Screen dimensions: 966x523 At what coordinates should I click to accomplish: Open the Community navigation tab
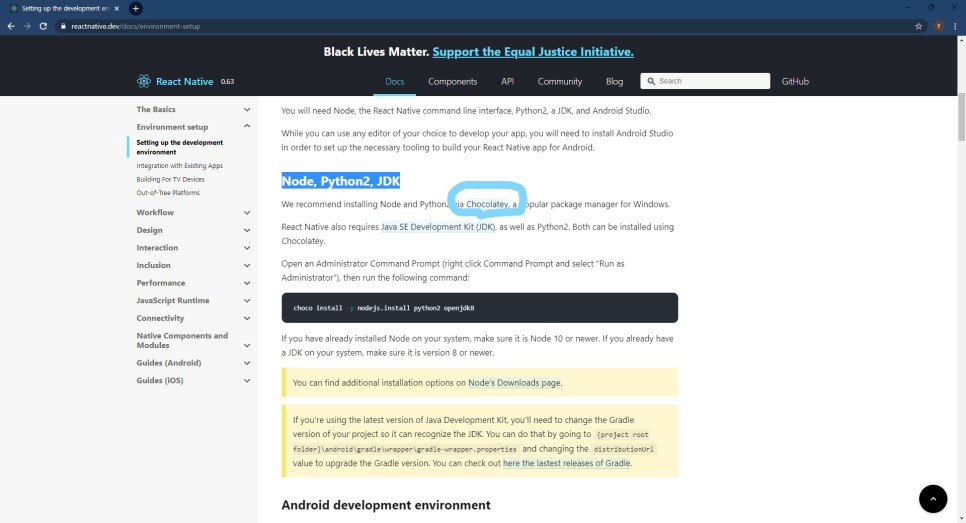click(559, 81)
